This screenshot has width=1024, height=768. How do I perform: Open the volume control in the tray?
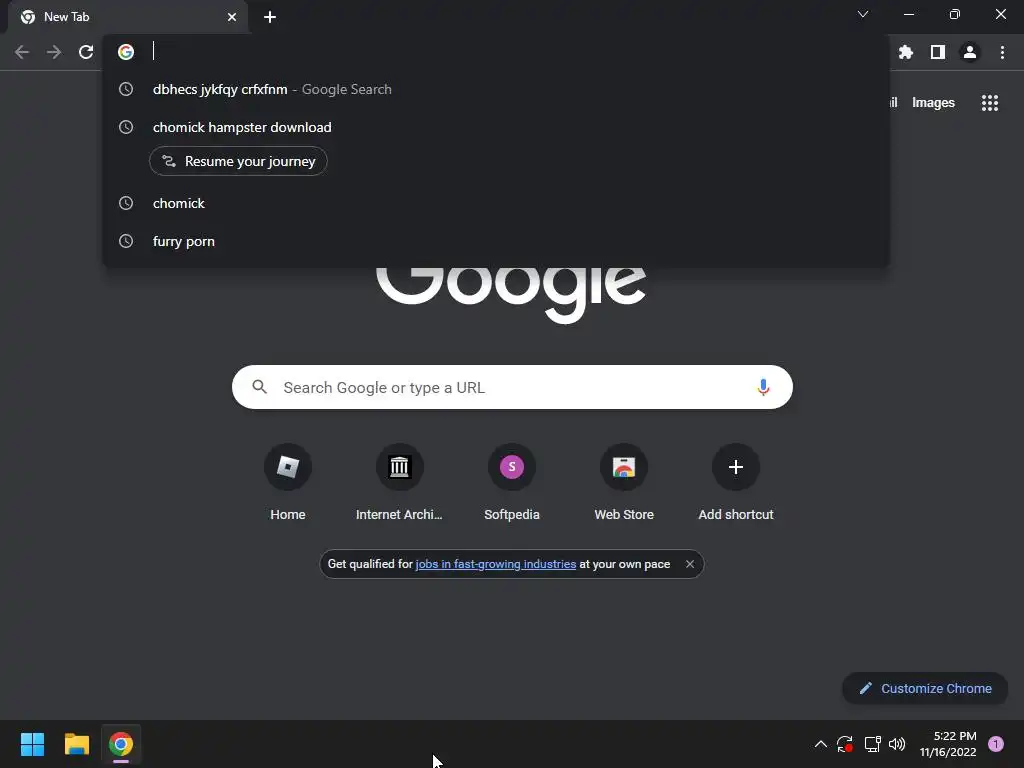[897, 744]
